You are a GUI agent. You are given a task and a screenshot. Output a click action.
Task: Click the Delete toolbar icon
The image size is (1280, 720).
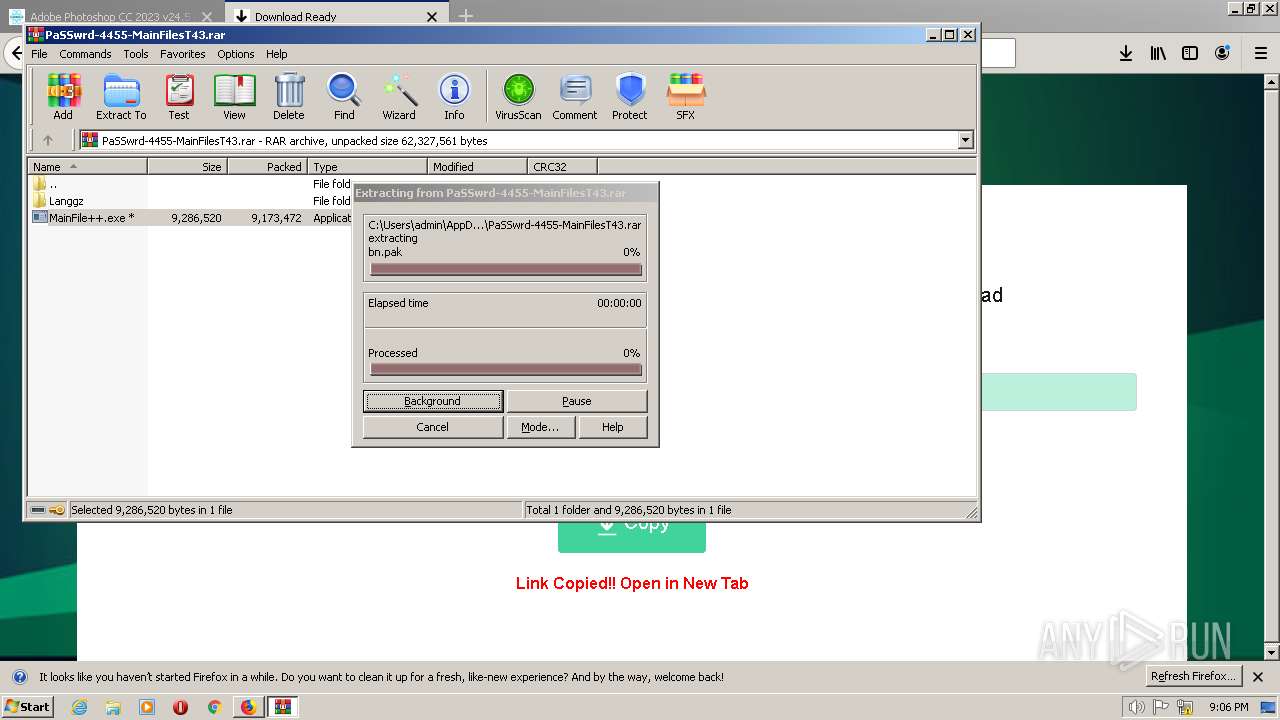click(289, 97)
